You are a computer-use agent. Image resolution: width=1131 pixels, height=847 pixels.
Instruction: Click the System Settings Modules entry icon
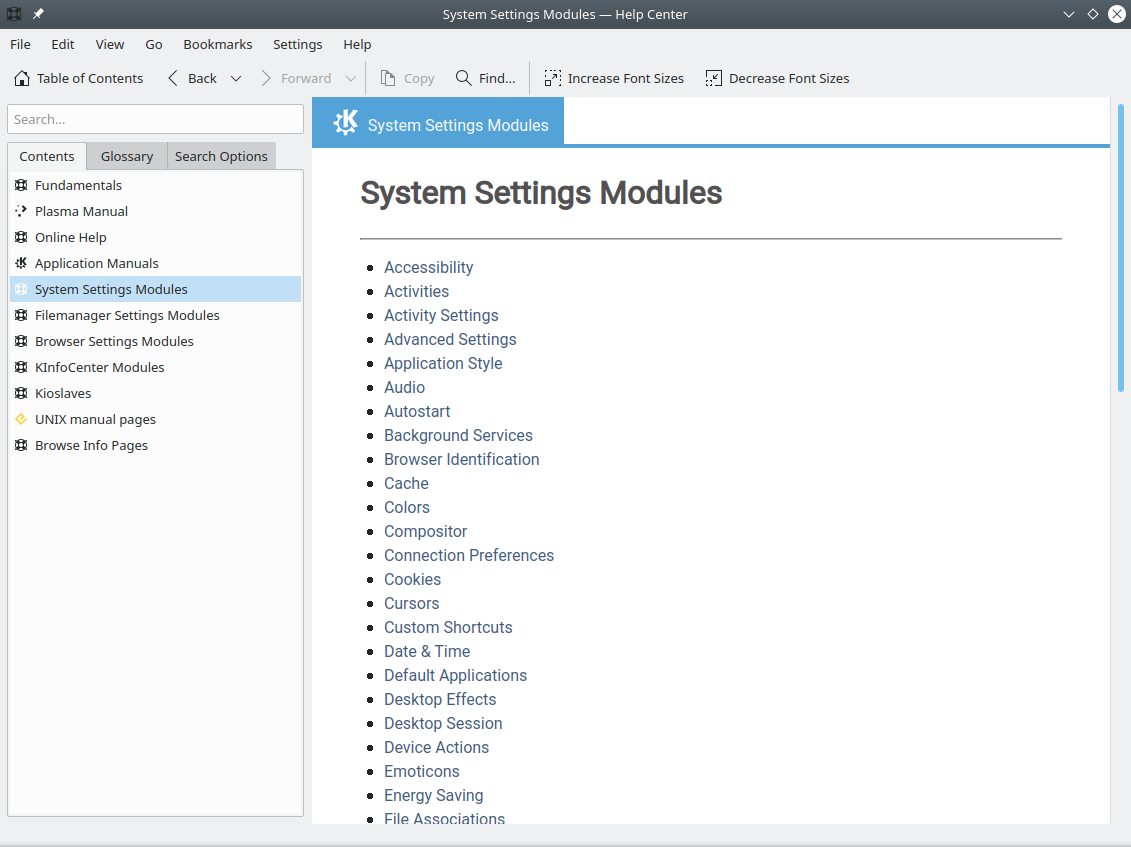pyautogui.click(x=21, y=289)
